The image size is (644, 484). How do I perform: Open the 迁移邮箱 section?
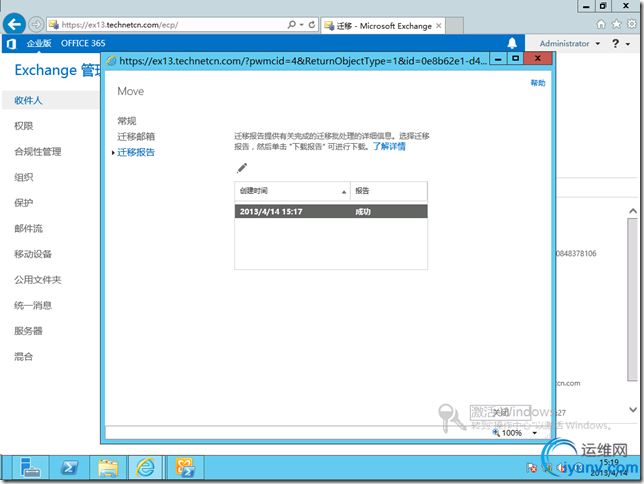click(x=136, y=136)
